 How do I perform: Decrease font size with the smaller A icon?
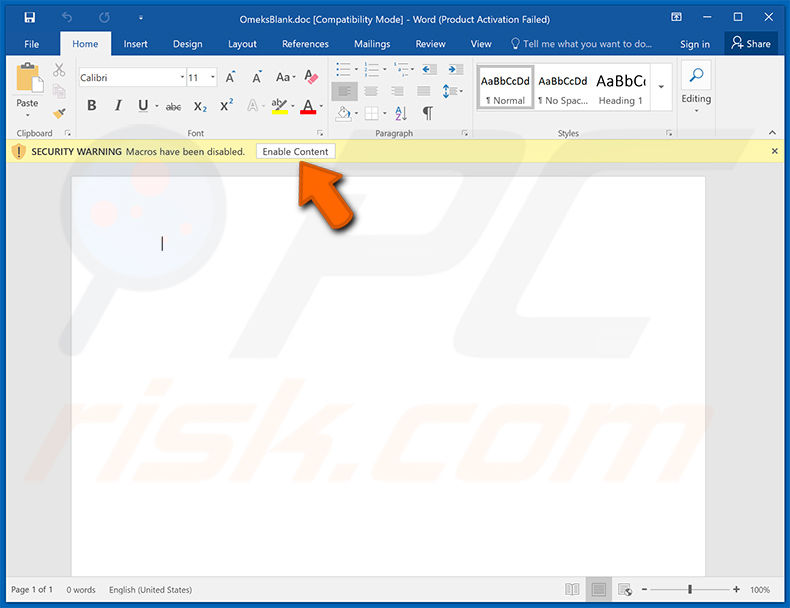click(x=257, y=77)
